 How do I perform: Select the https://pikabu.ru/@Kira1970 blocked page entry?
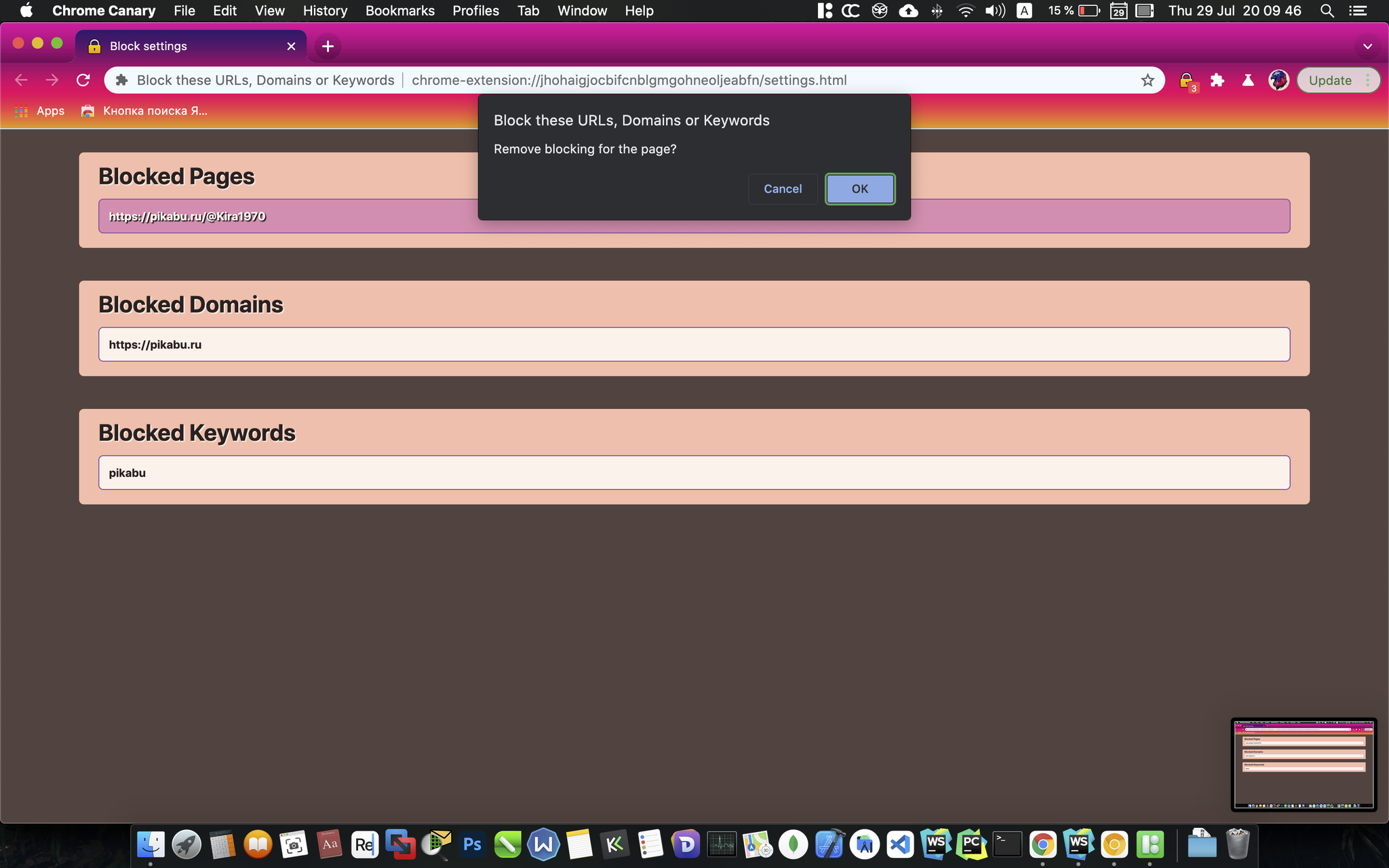[x=694, y=216]
